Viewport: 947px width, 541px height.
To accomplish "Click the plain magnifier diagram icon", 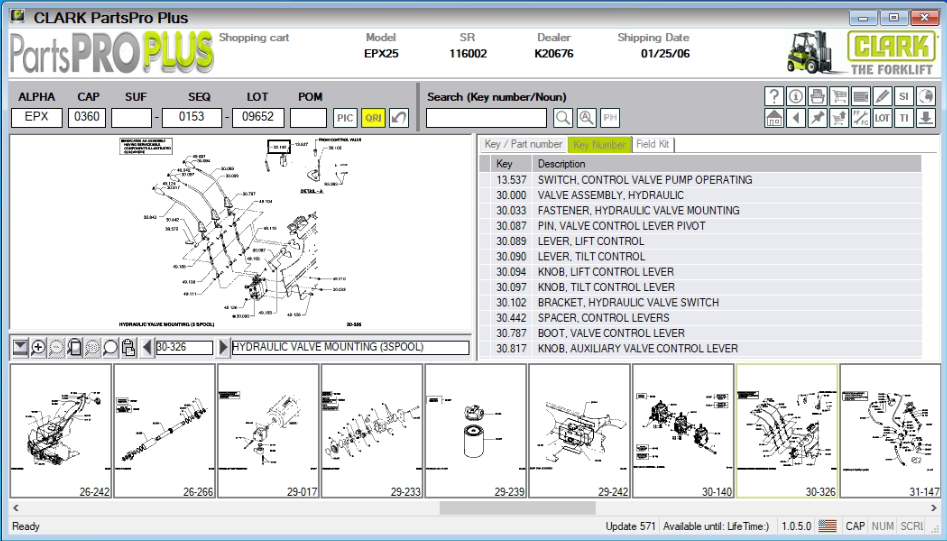I will [x=111, y=347].
